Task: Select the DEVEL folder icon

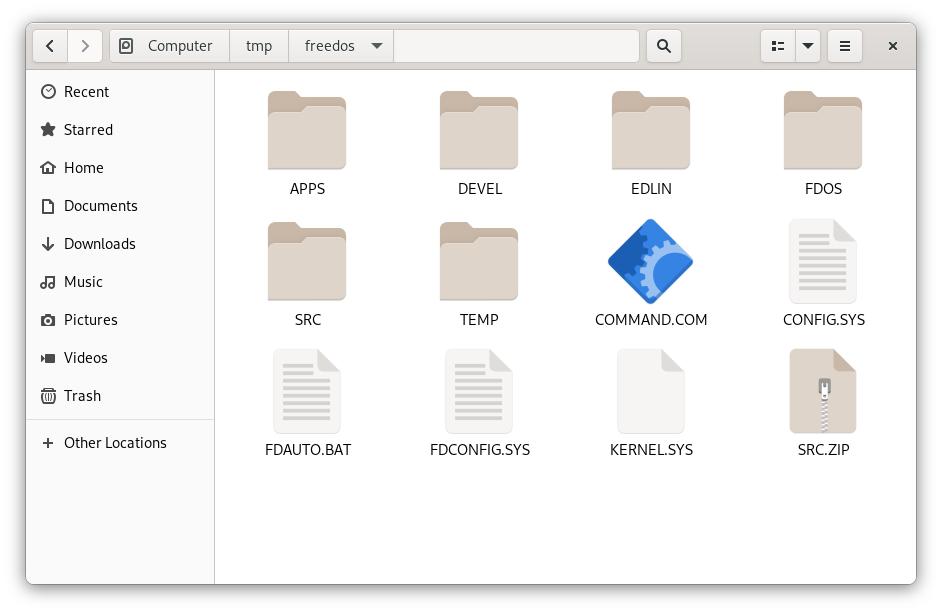Action: [x=479, y=130]
